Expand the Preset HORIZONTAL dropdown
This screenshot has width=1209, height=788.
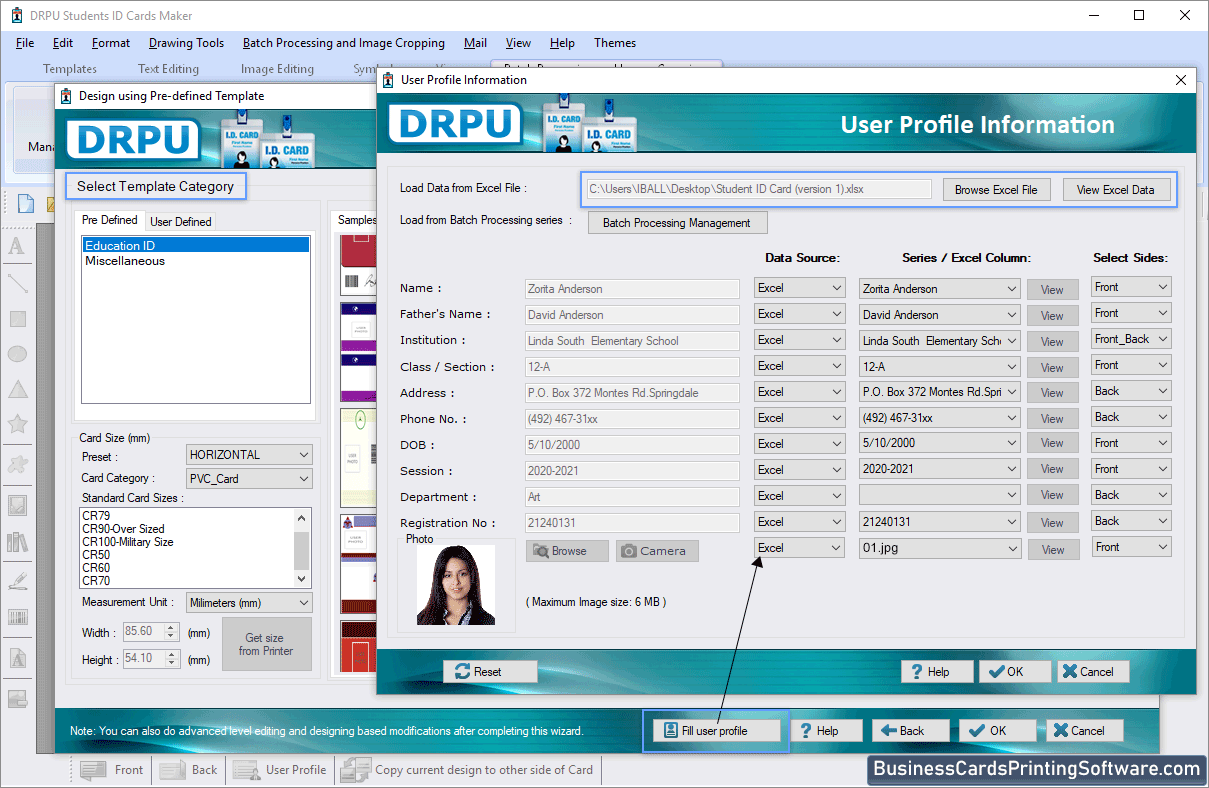pyautogui.click(x=249, y=455)
